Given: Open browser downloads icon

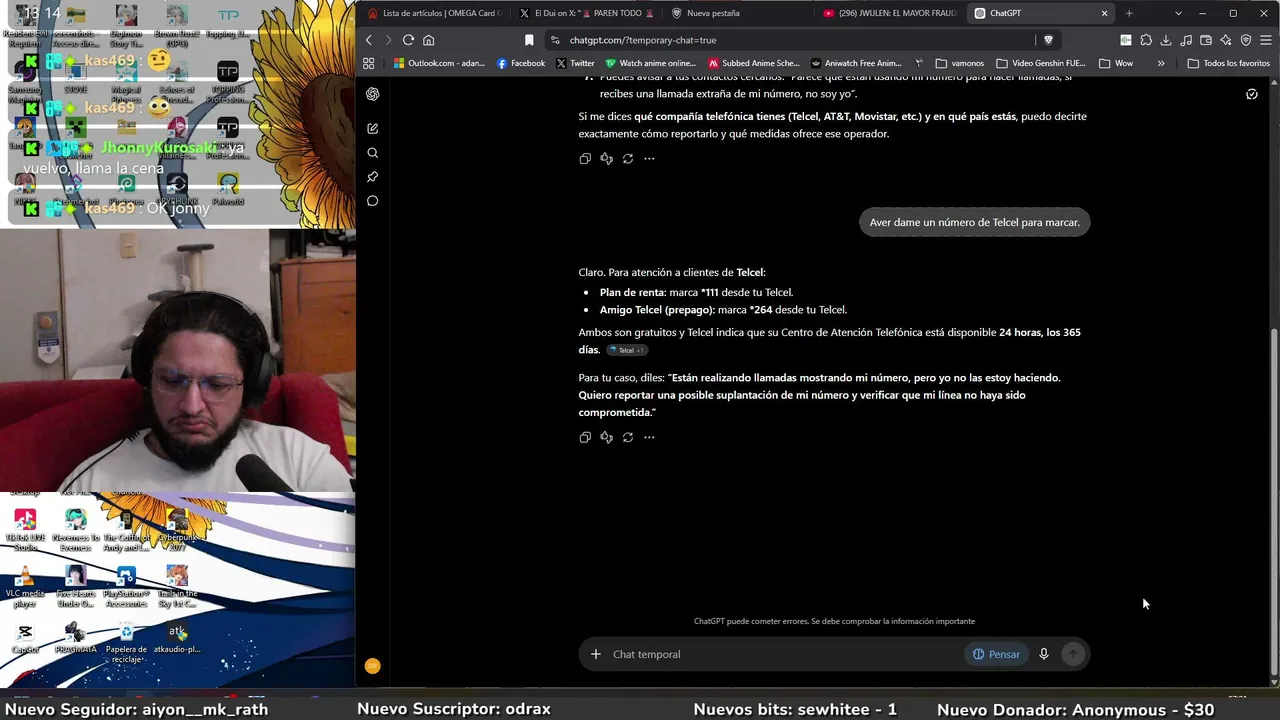Looking at the screenshot, I should 1166,40.
